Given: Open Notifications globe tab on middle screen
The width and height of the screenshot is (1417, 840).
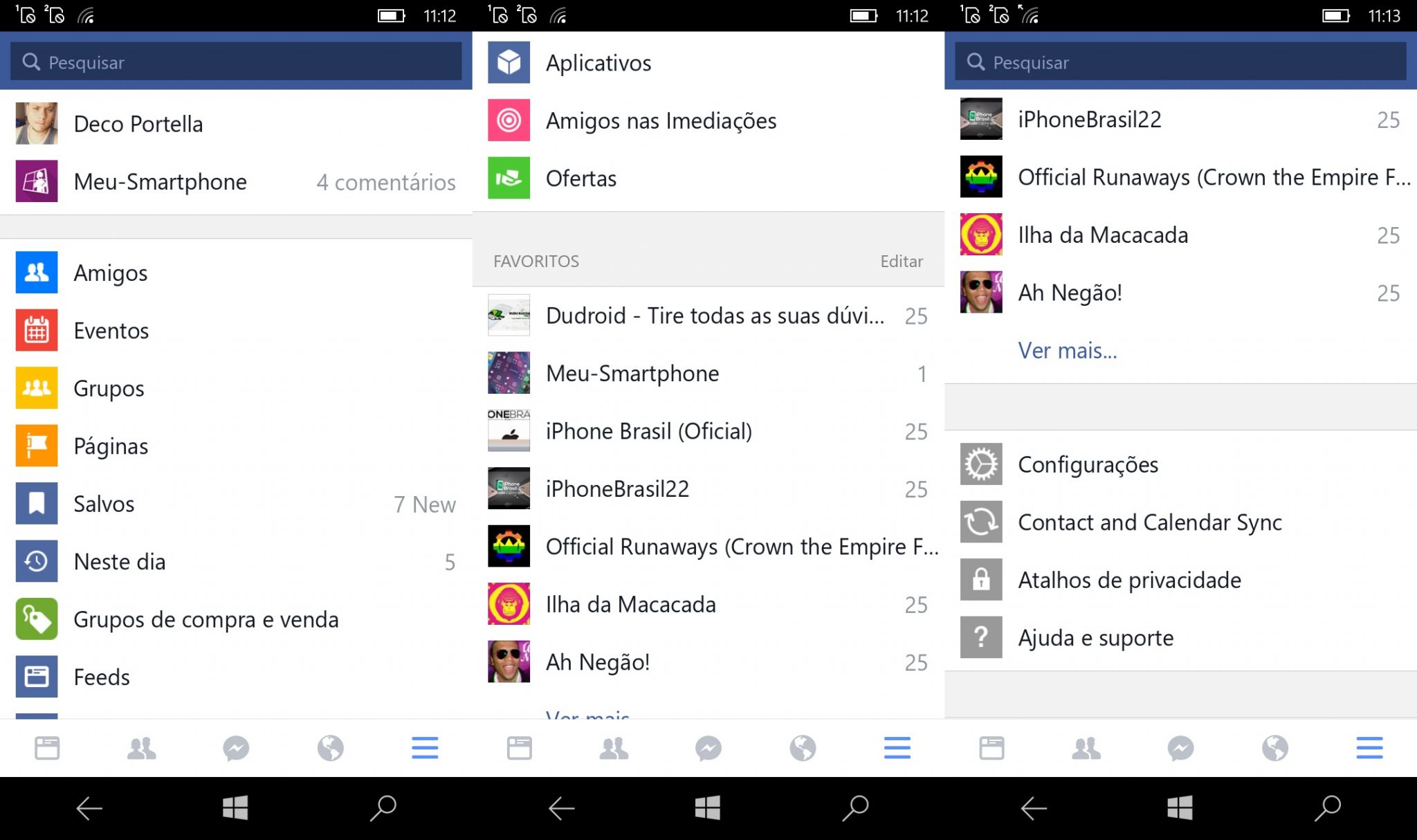Looking at the screenshot, I should tap(803, 748).
